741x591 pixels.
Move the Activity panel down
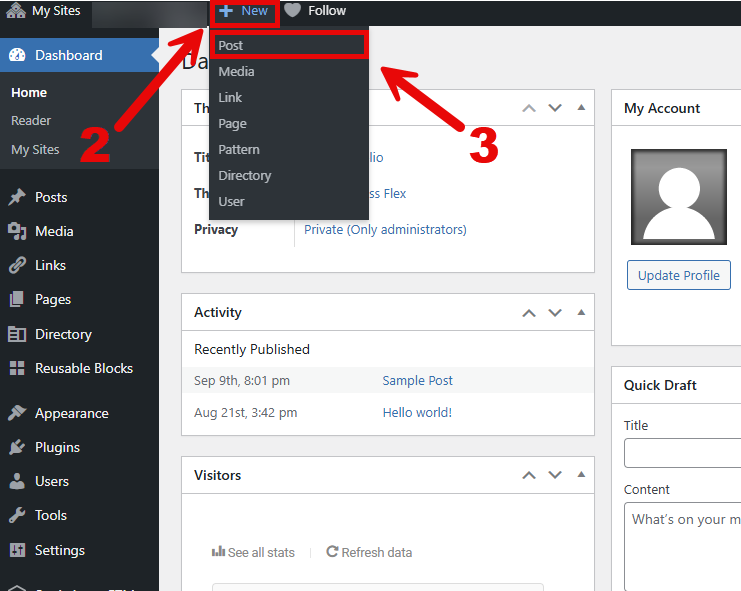[x=555, y=313]
